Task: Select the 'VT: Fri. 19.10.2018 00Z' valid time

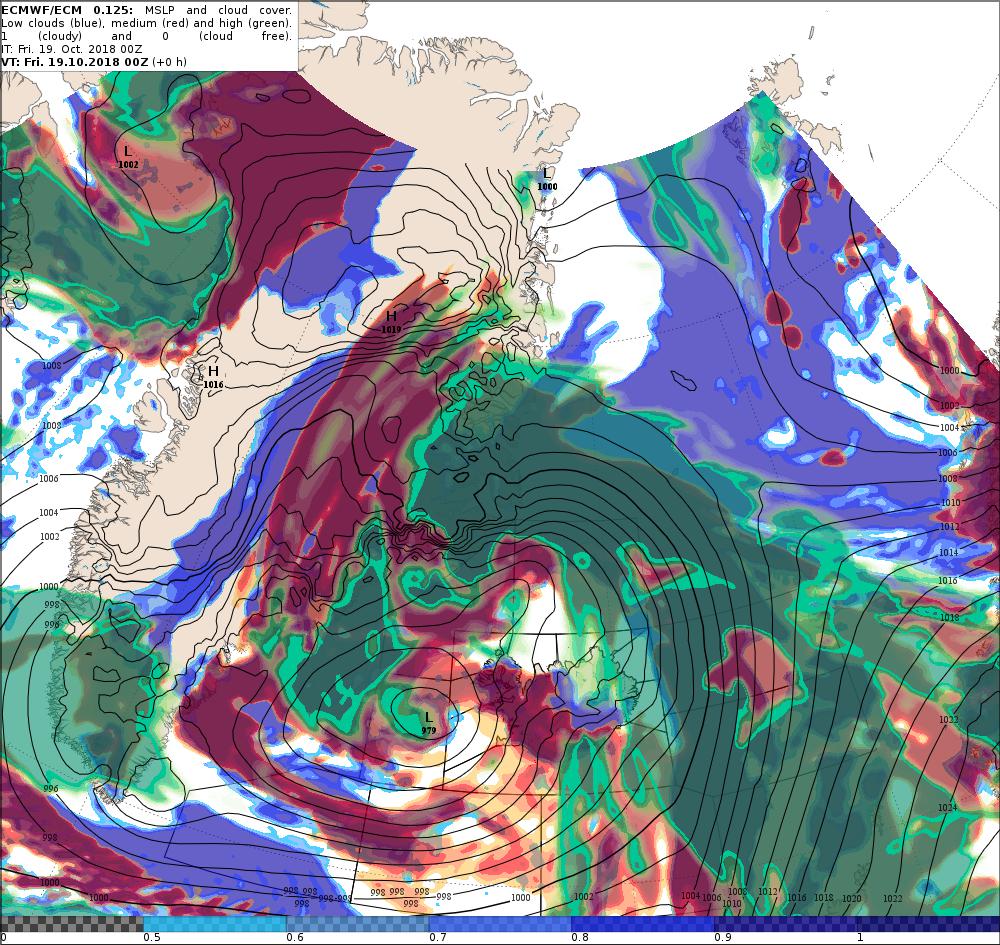Action: click(75, 62)
